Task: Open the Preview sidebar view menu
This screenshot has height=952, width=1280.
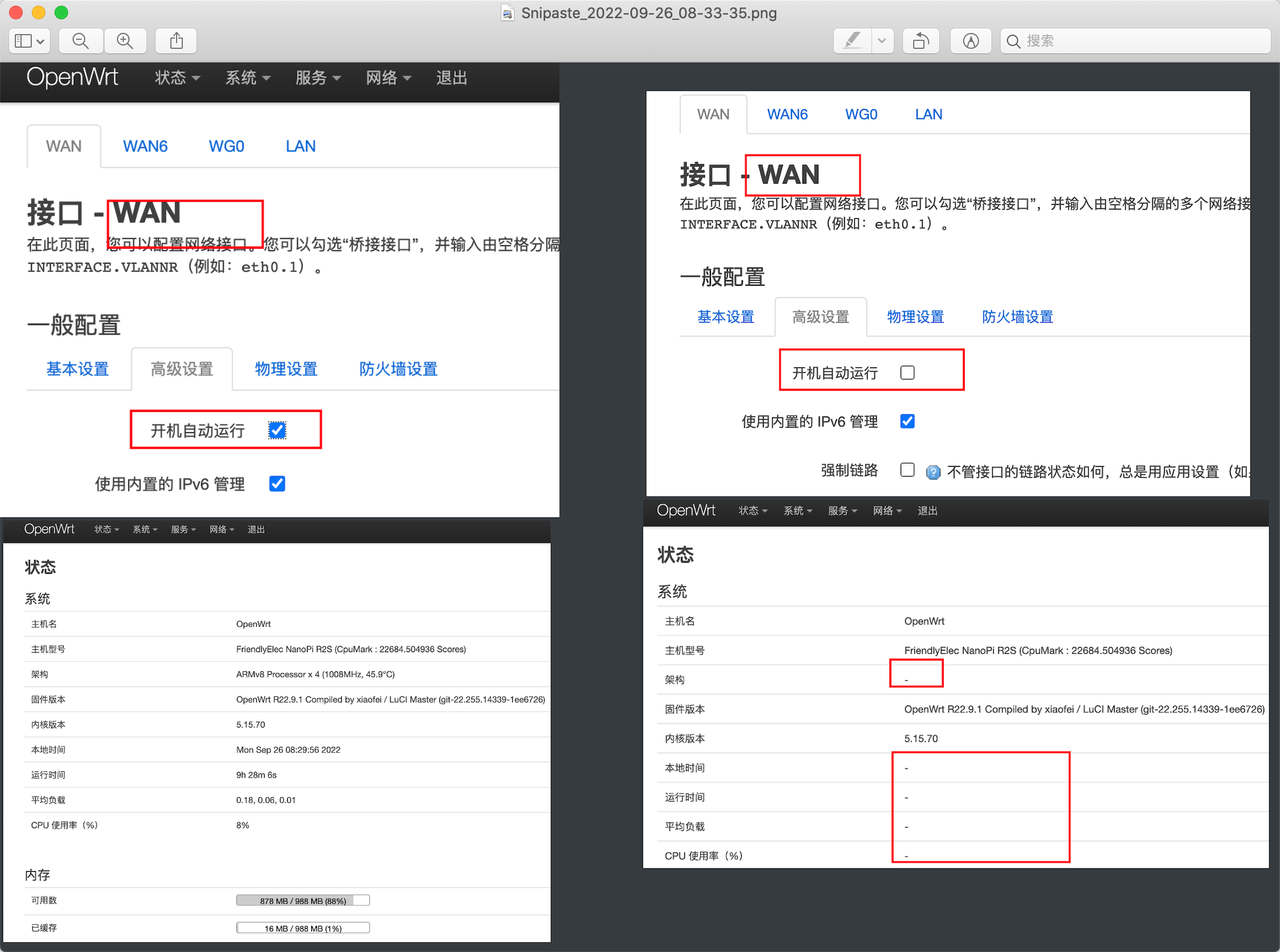Action: click(30, 41)
